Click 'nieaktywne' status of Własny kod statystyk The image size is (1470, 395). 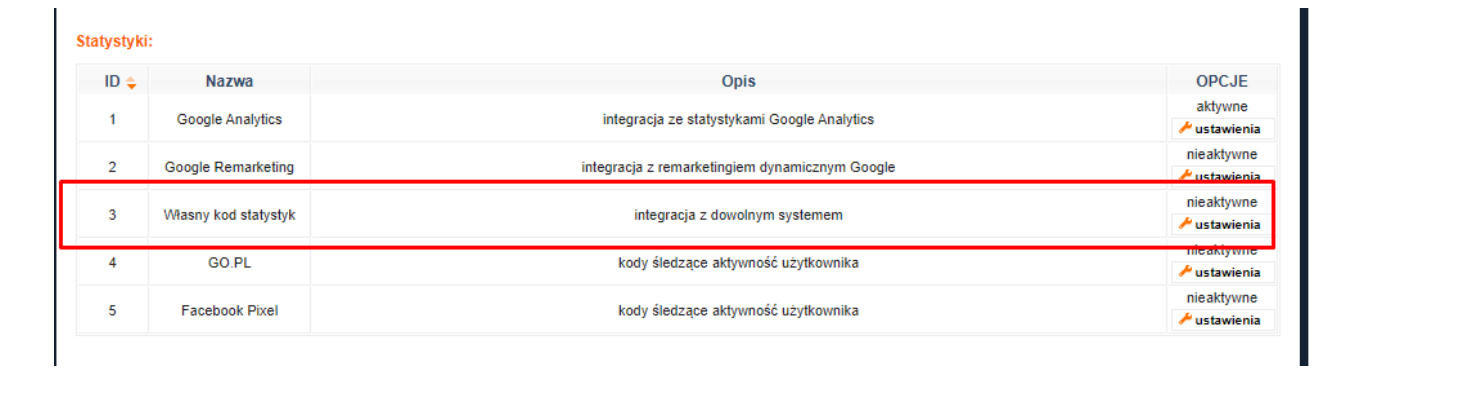point(1222,202)
